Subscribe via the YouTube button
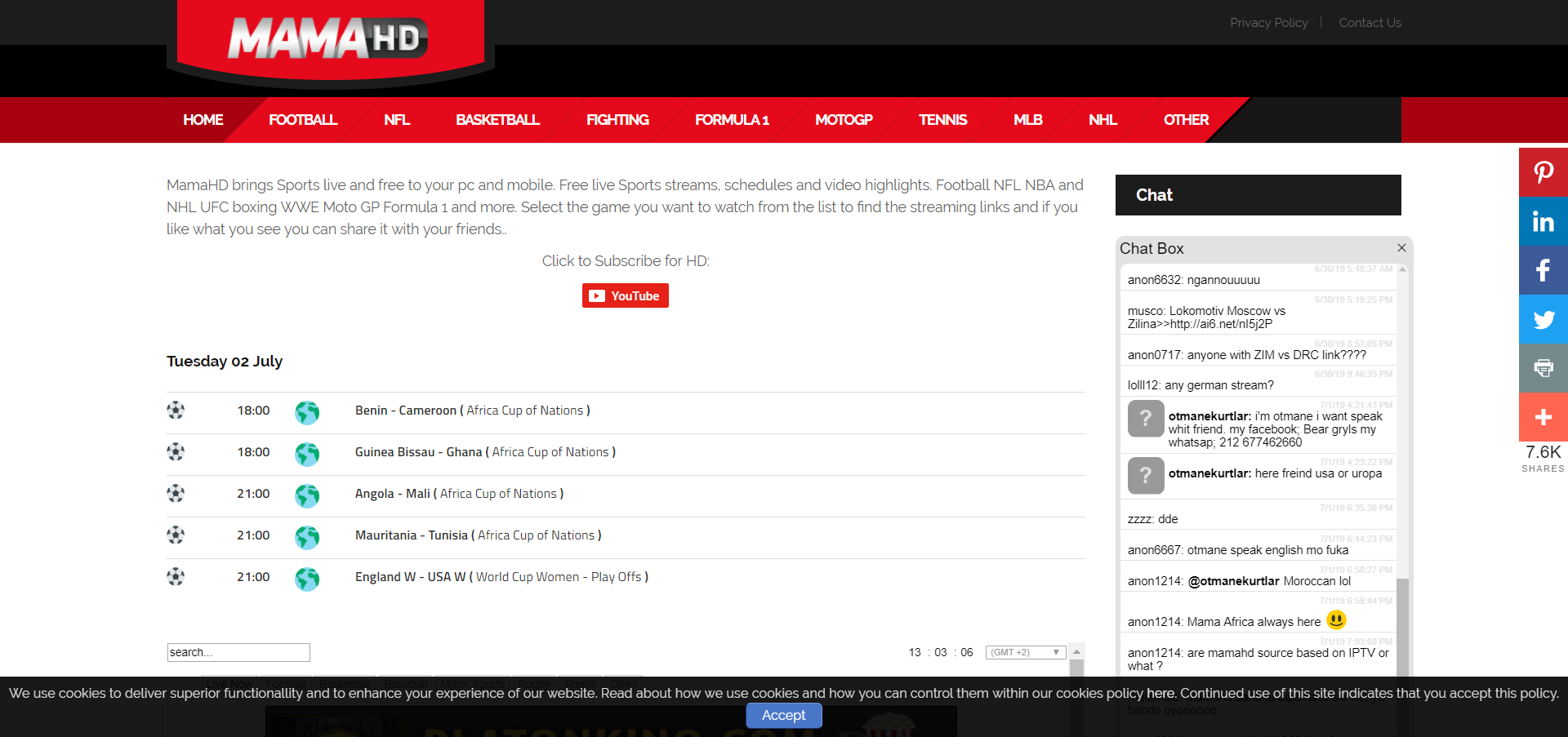The image size is (1568, 737). click(626, 295)
